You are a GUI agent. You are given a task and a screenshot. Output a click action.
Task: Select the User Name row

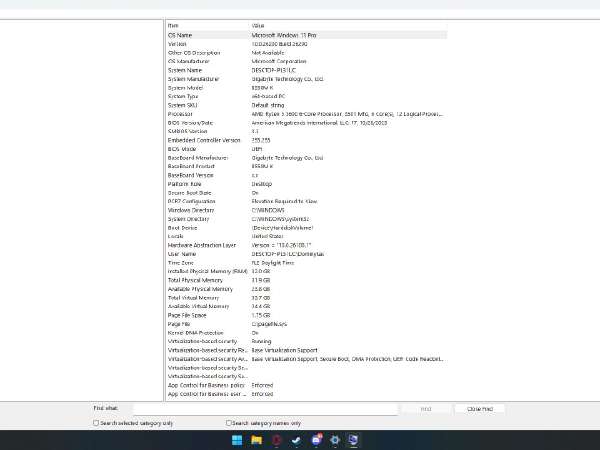point(307,254)
